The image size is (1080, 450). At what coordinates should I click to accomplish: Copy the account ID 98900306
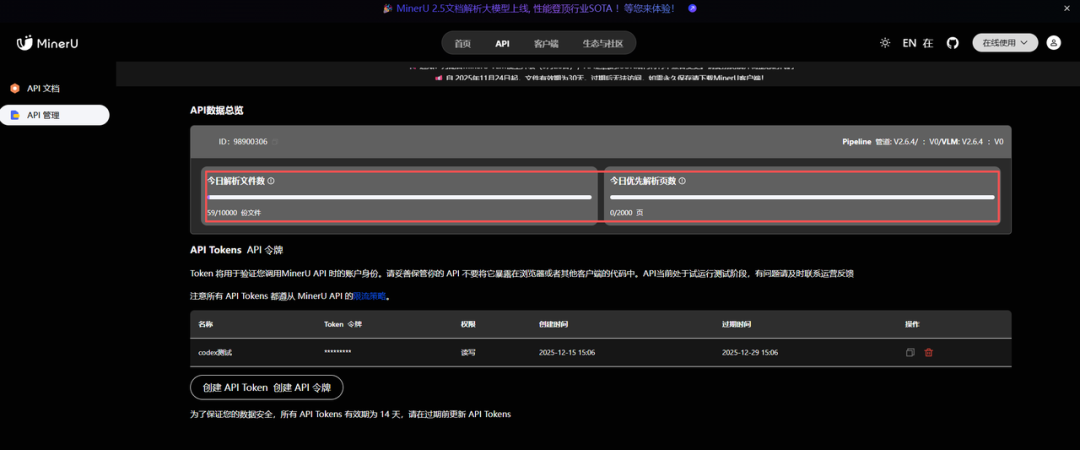point(275,141)
